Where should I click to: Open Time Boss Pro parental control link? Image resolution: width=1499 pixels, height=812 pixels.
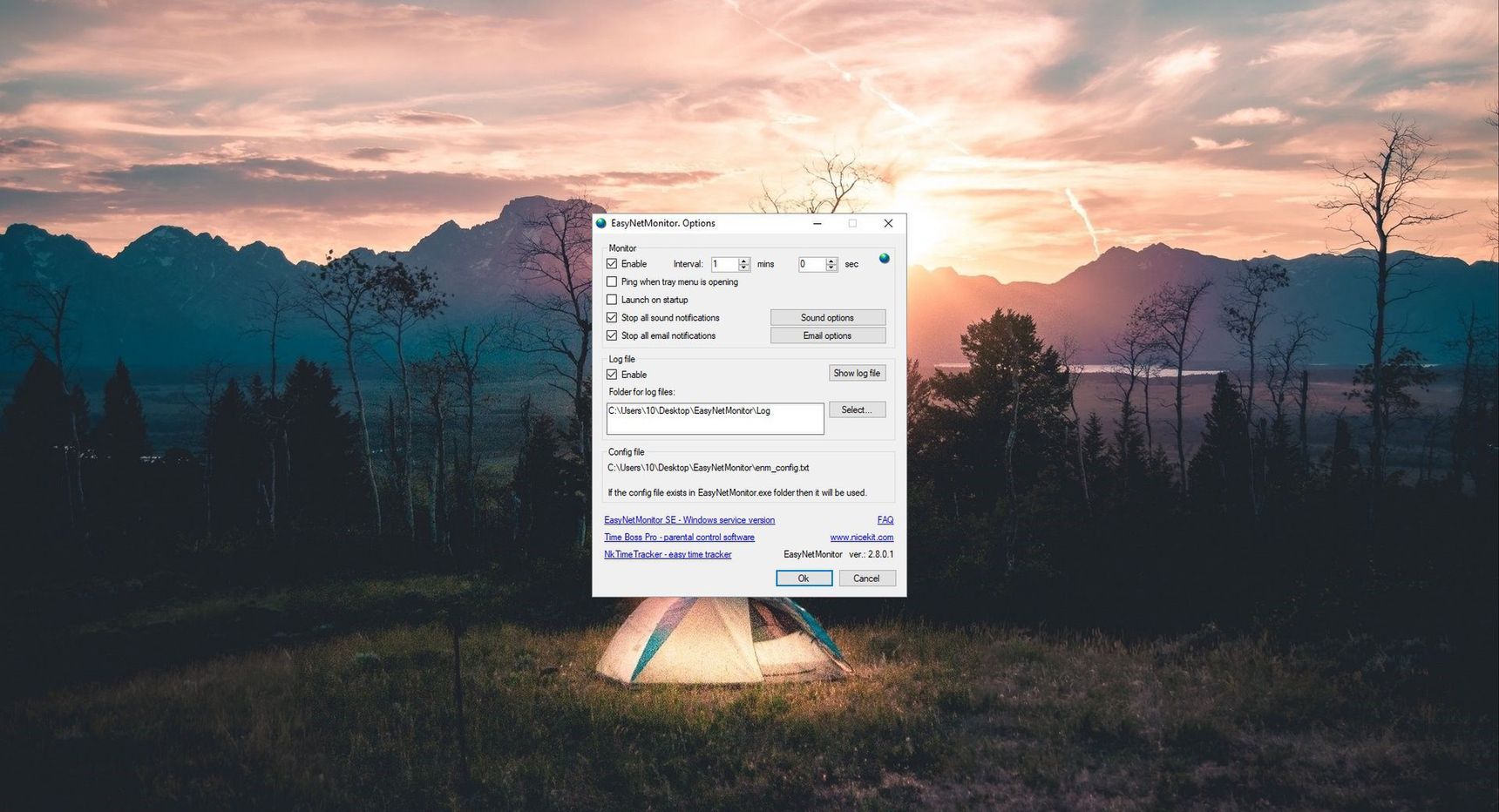(680, 538)
